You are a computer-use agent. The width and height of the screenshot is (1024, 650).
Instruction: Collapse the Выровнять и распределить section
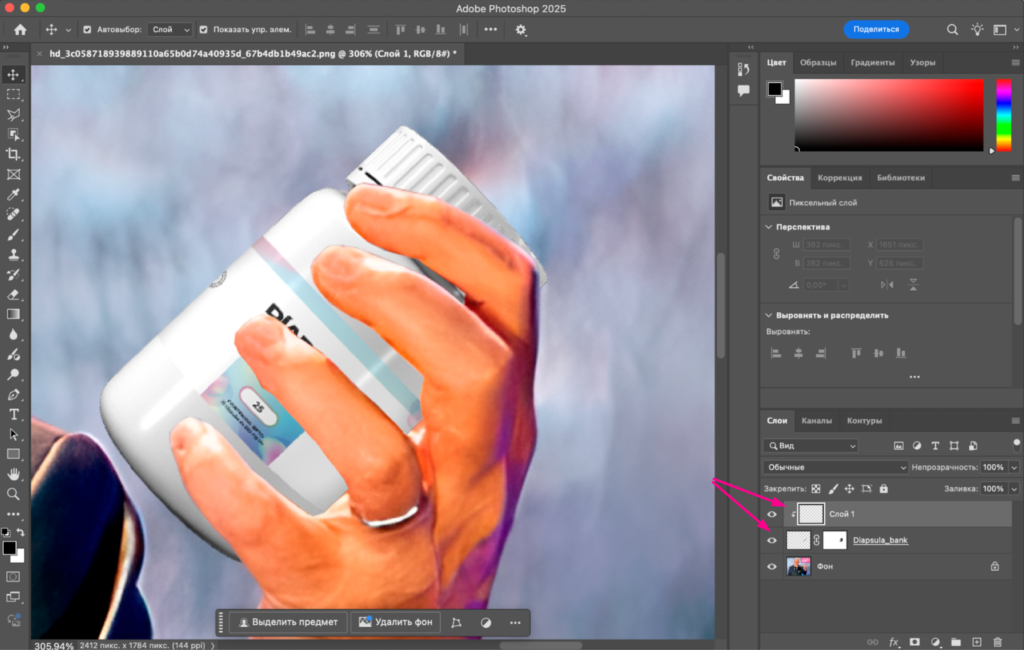[768, 315]
